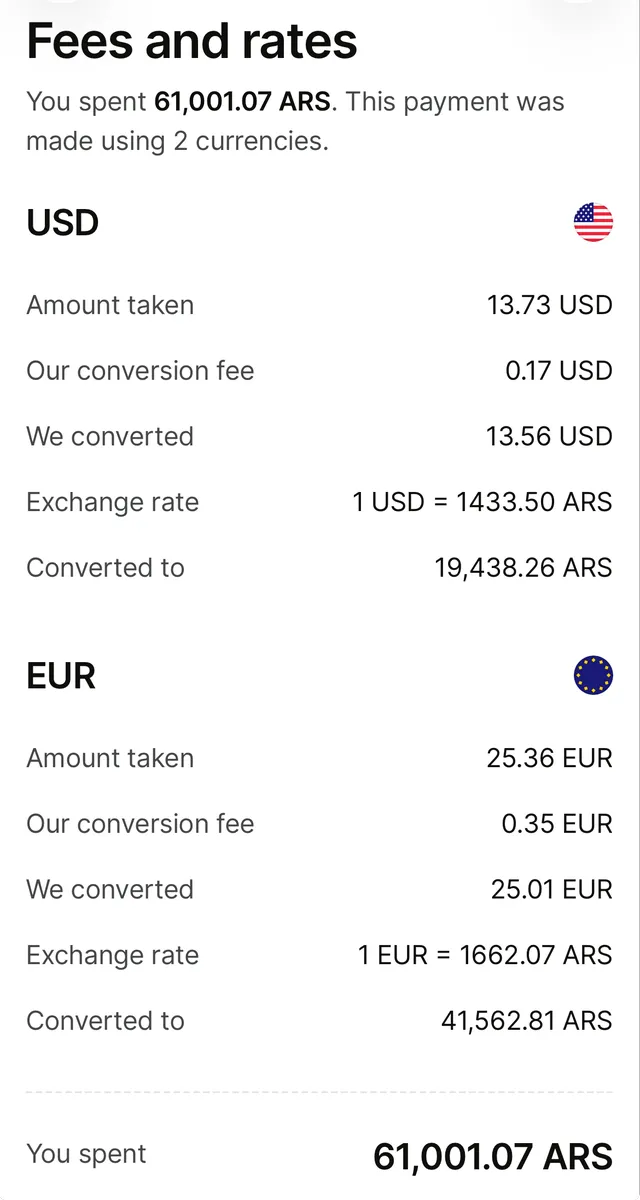Image resolution: width=640 pixels, height=1200 pixels.
Task: Tap the USD section heading
Action: coord(62,222)
